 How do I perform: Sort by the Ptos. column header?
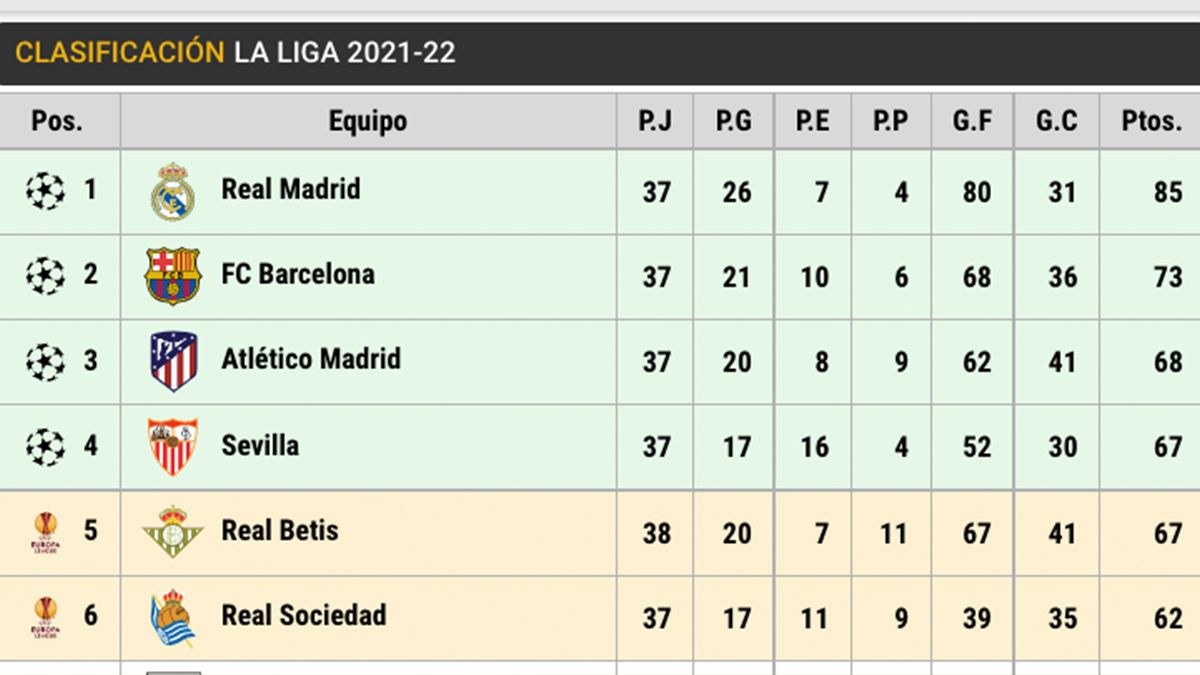coord(1152,121)
